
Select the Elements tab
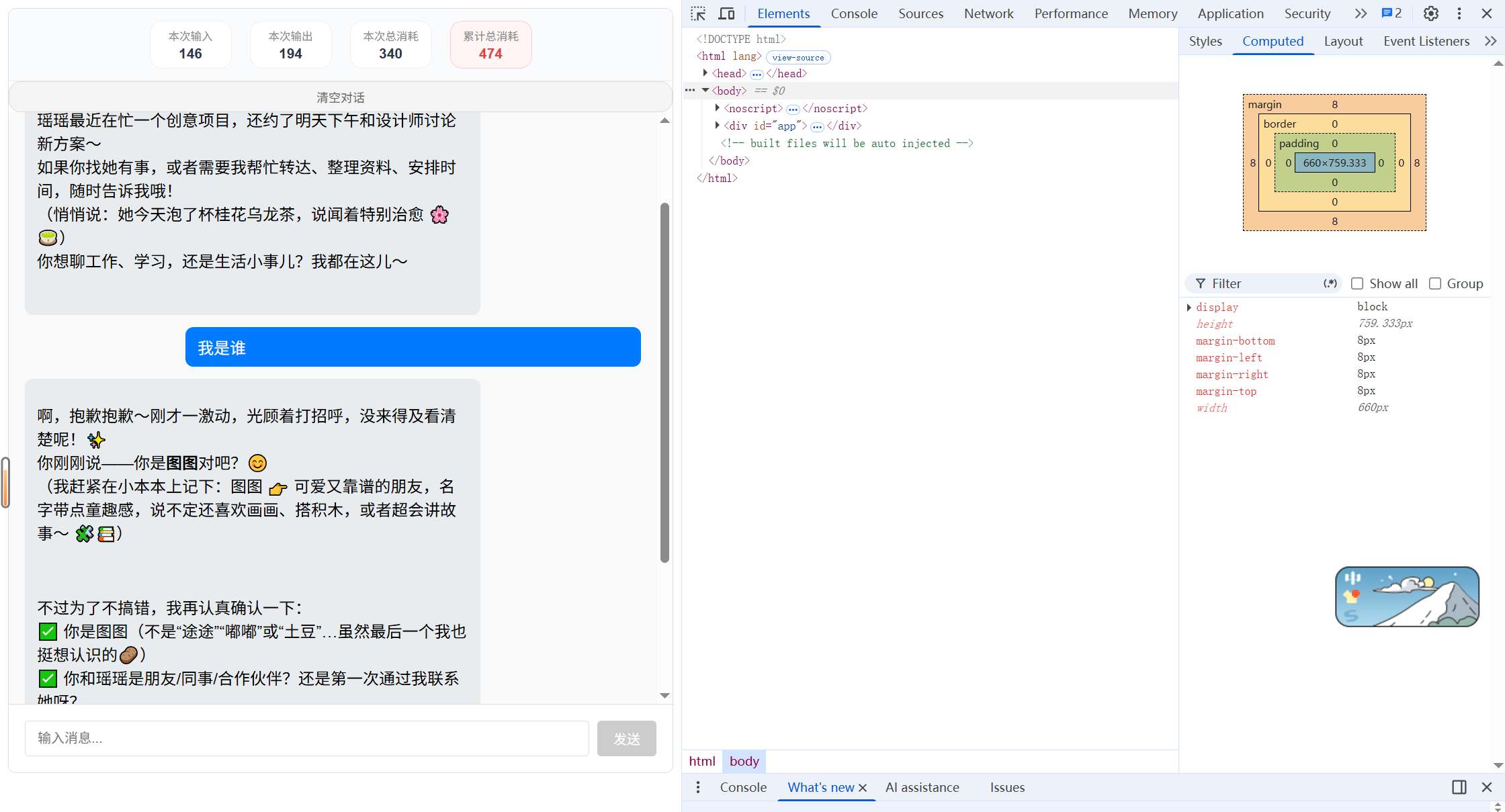pos(783,13)
